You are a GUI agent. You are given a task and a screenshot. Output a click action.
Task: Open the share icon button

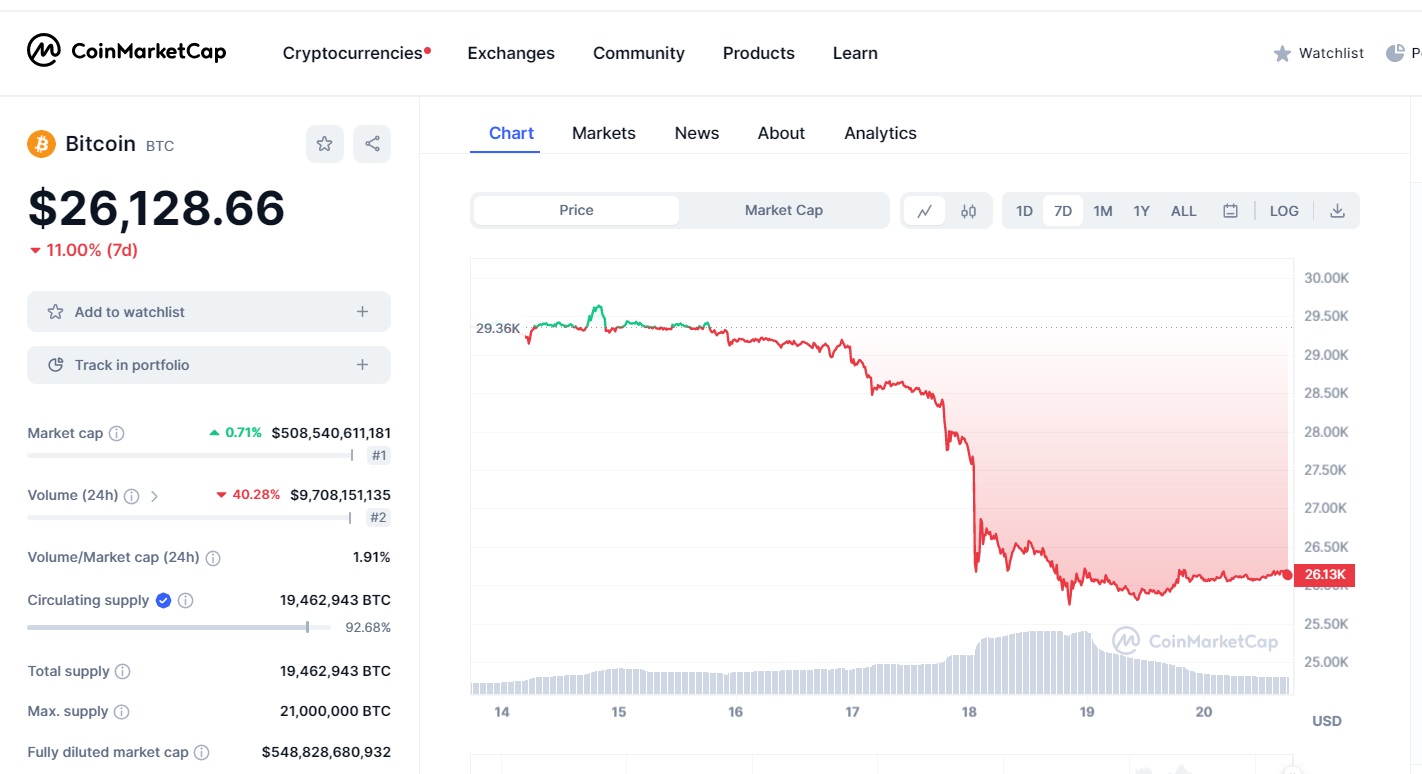[372, 144]
